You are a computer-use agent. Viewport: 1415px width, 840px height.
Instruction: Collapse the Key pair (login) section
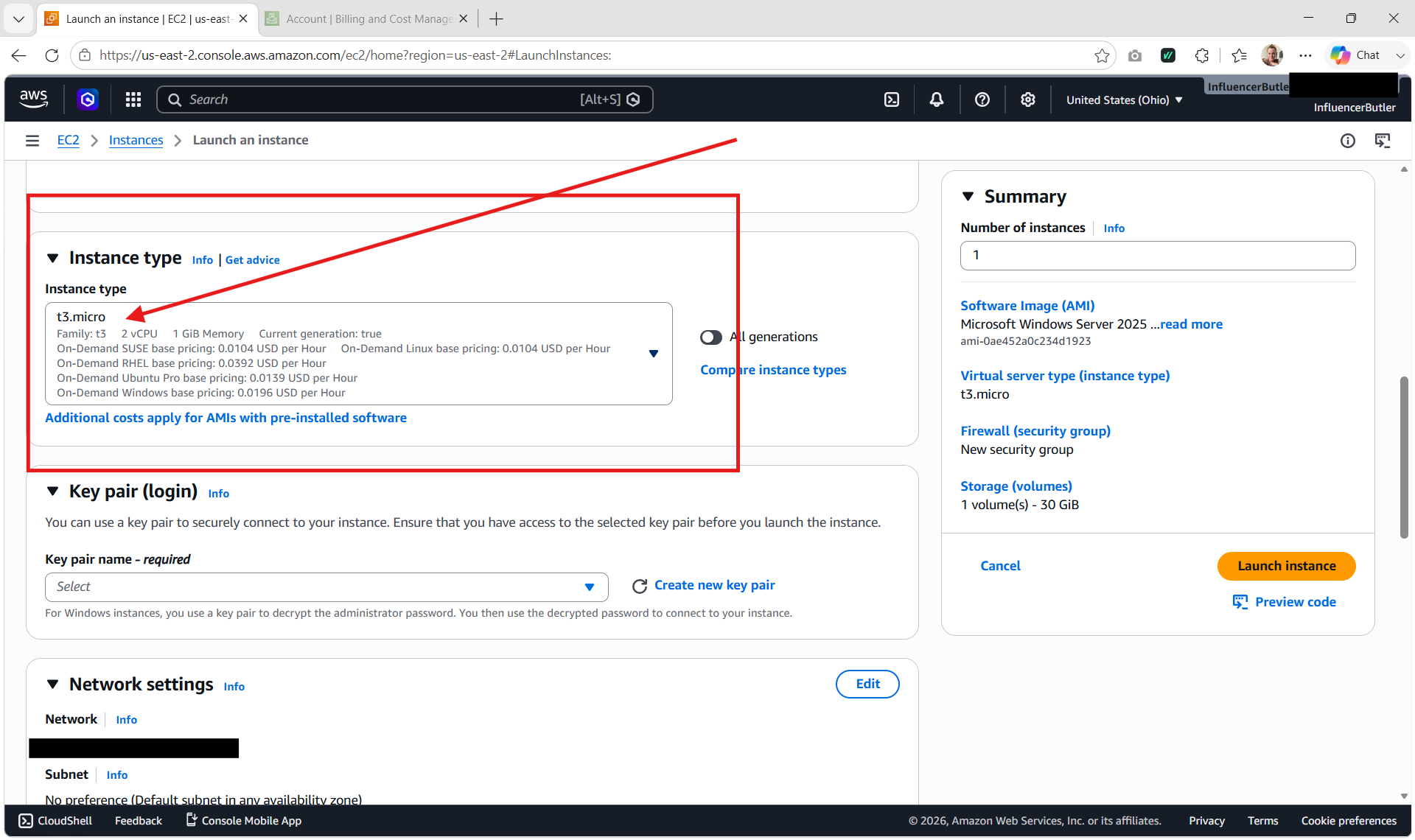pos(52,491)
